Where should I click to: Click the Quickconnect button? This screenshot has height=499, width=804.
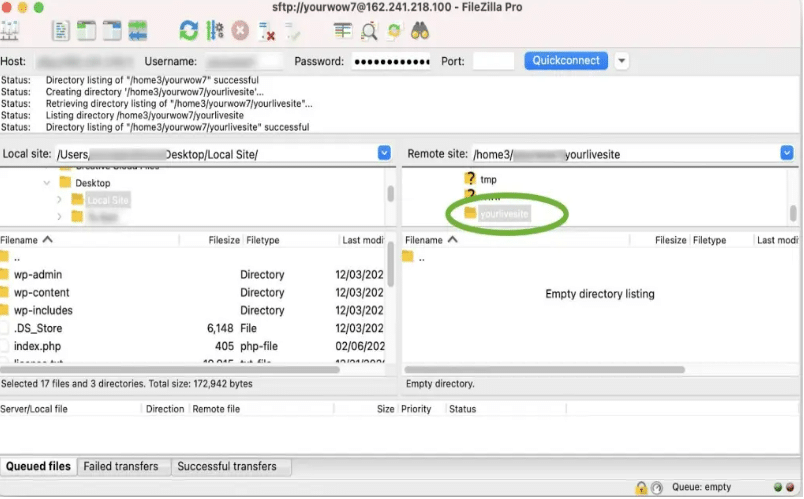pos(566,61)
